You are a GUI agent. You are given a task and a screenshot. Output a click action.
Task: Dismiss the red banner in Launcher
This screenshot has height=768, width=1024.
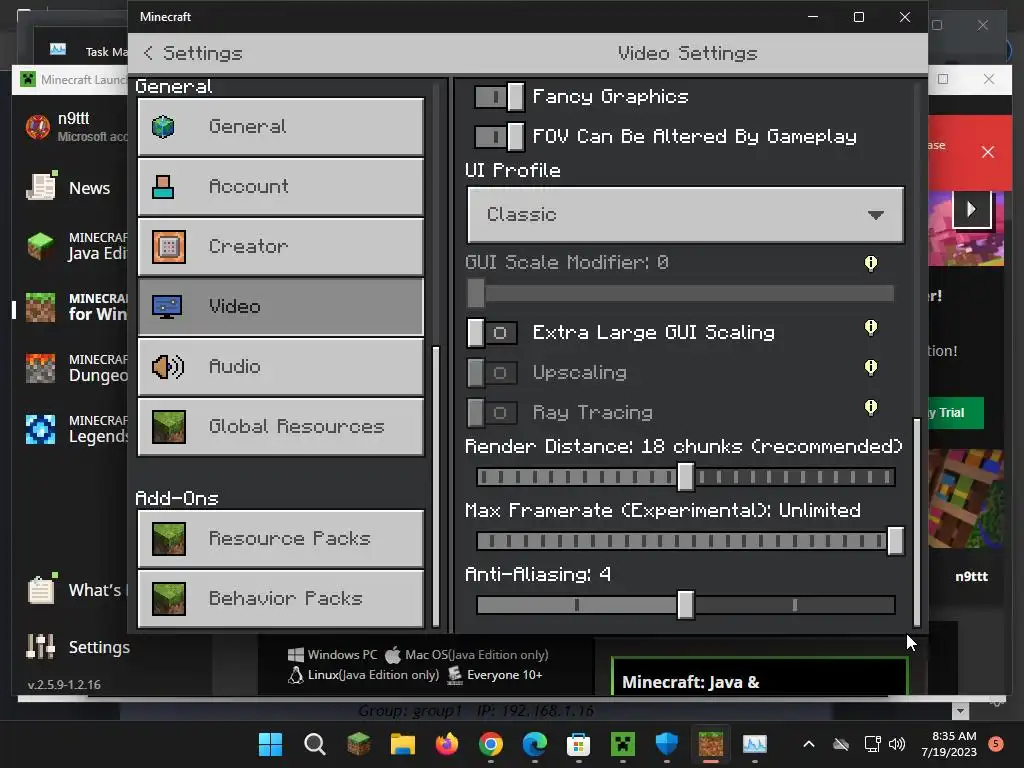pos(987,152)
